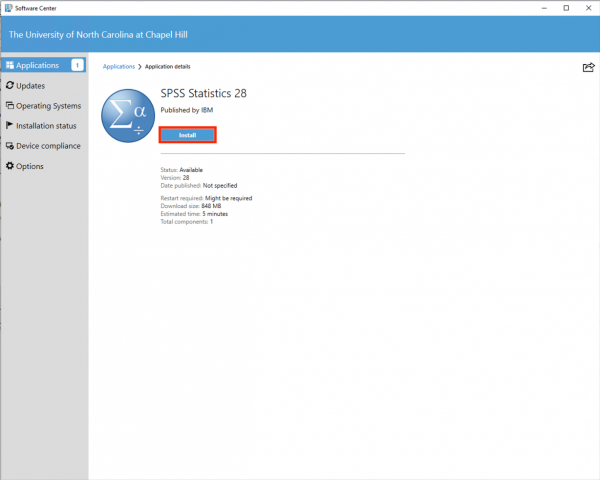Open the share application icon
Screen dimensions: 600x480
[588, 67]
